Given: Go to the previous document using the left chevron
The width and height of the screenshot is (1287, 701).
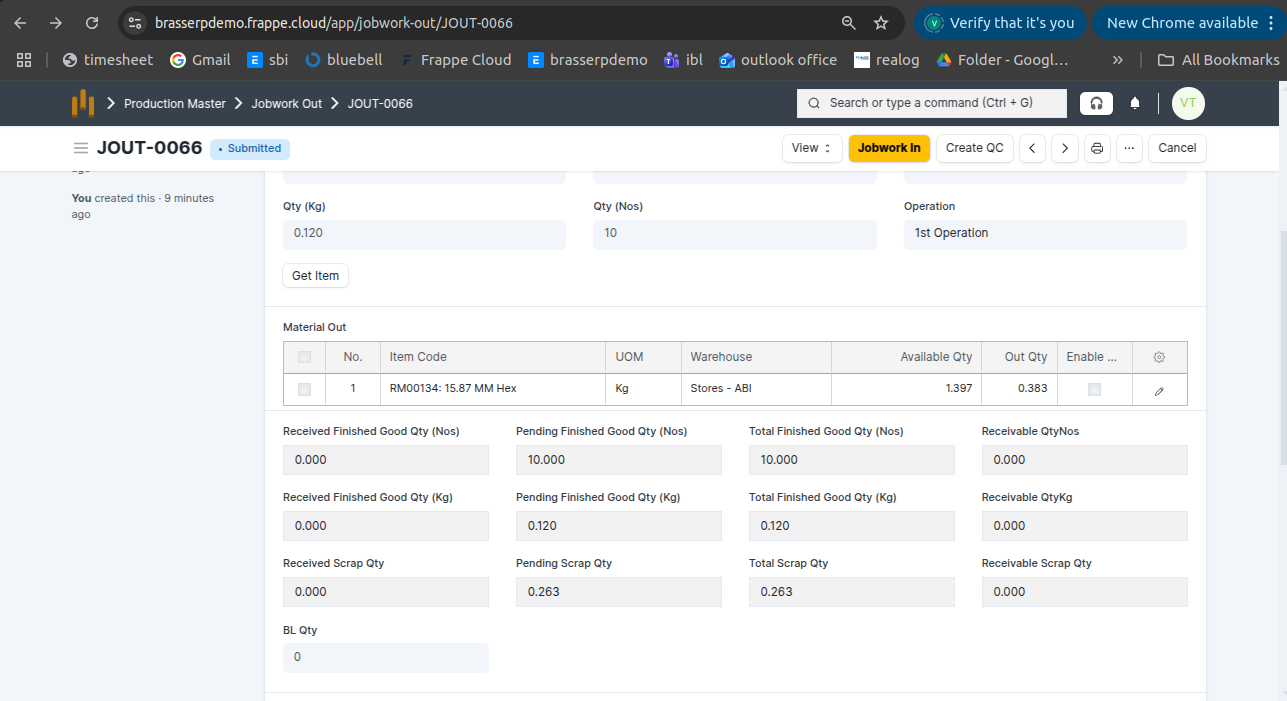Looking at the screenshot, I should coord(1032,148).
